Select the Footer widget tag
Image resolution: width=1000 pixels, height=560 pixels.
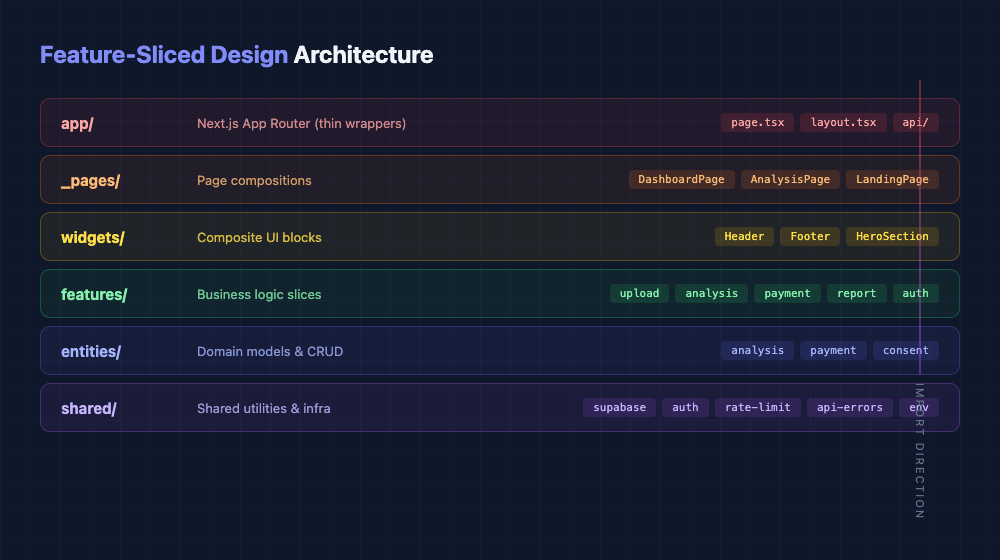pos(810,236)
